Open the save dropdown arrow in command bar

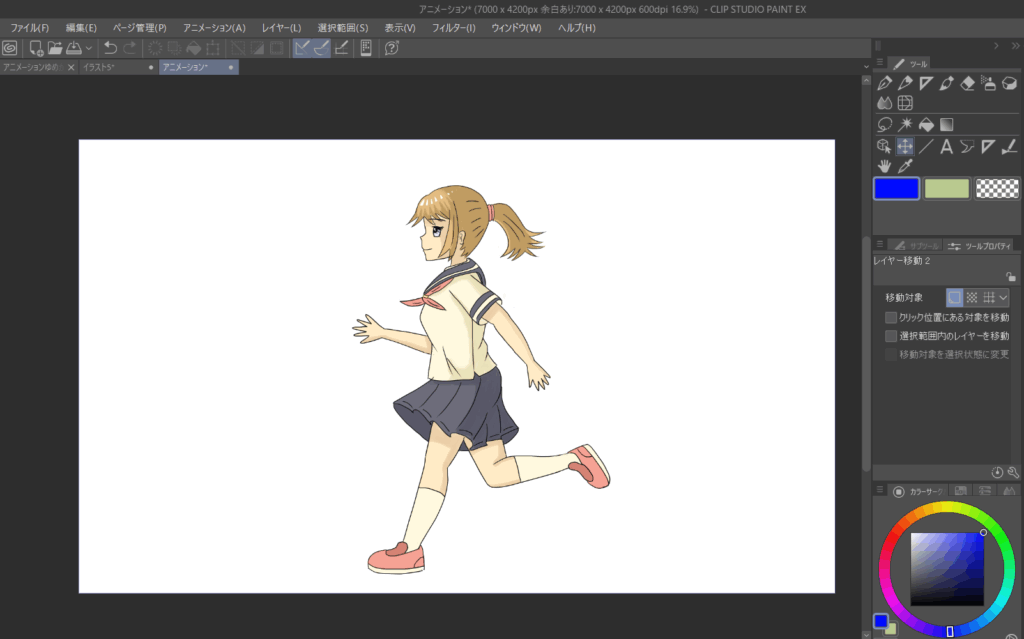(x=90, y=48)
